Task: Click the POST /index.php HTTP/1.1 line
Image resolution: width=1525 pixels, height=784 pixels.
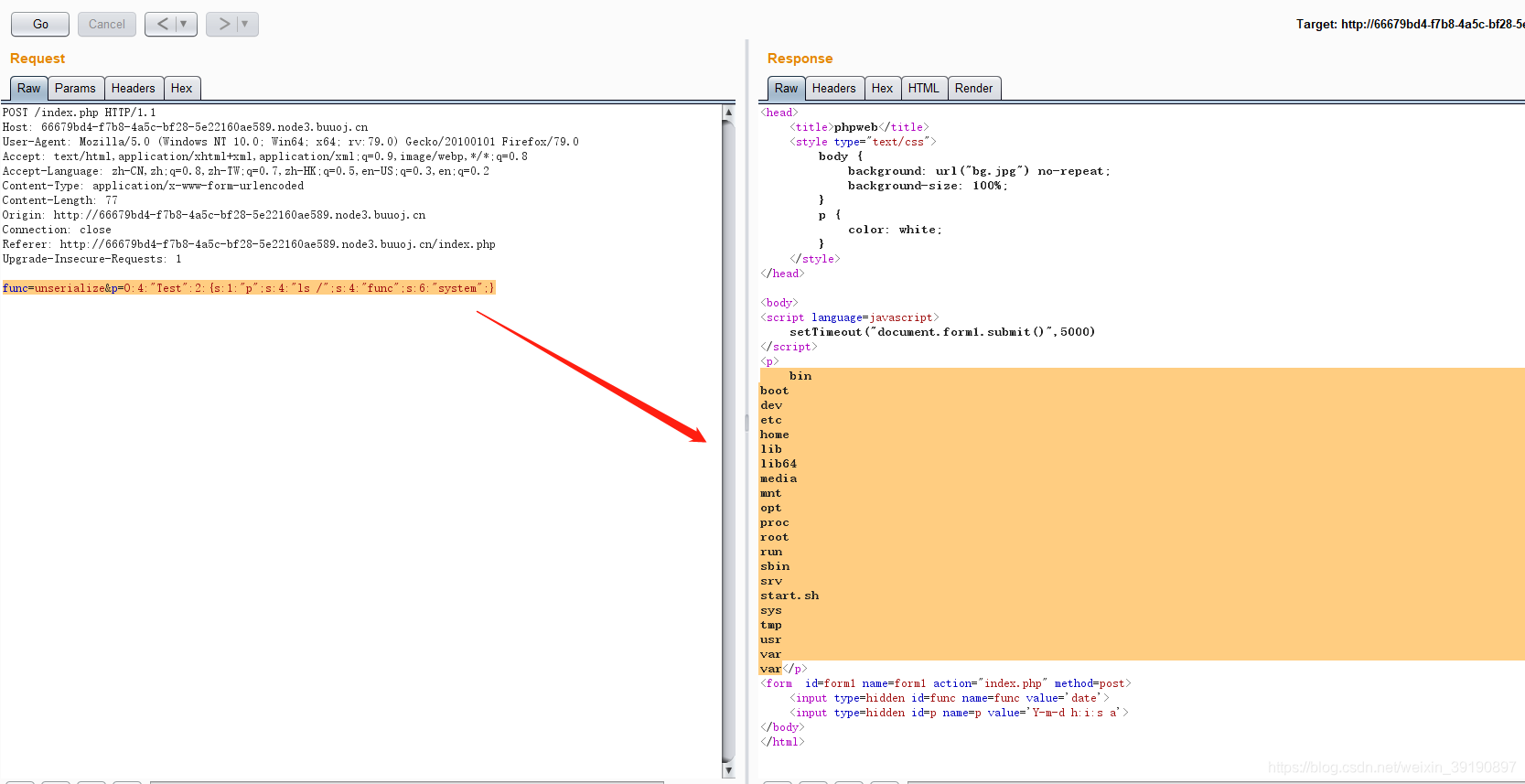Action: [x=79, y=113]
